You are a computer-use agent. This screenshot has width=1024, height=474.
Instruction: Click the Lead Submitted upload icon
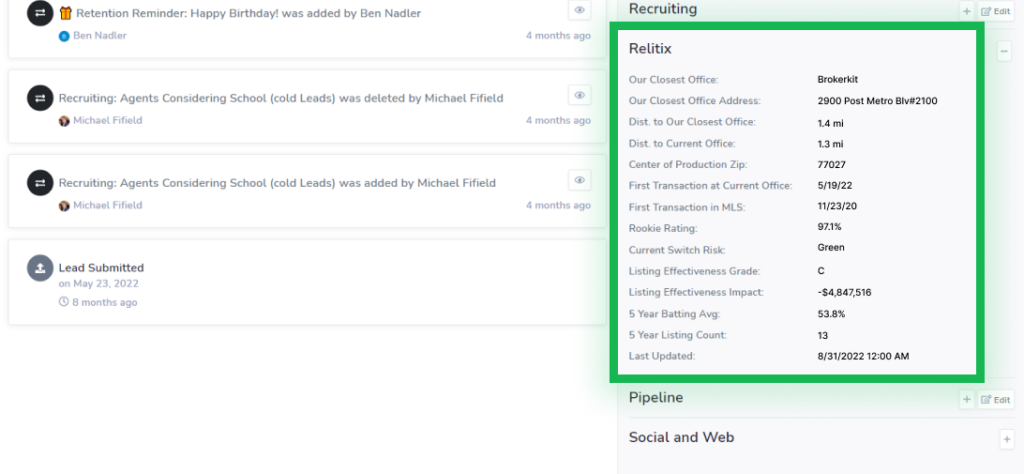tap(40, 268)
